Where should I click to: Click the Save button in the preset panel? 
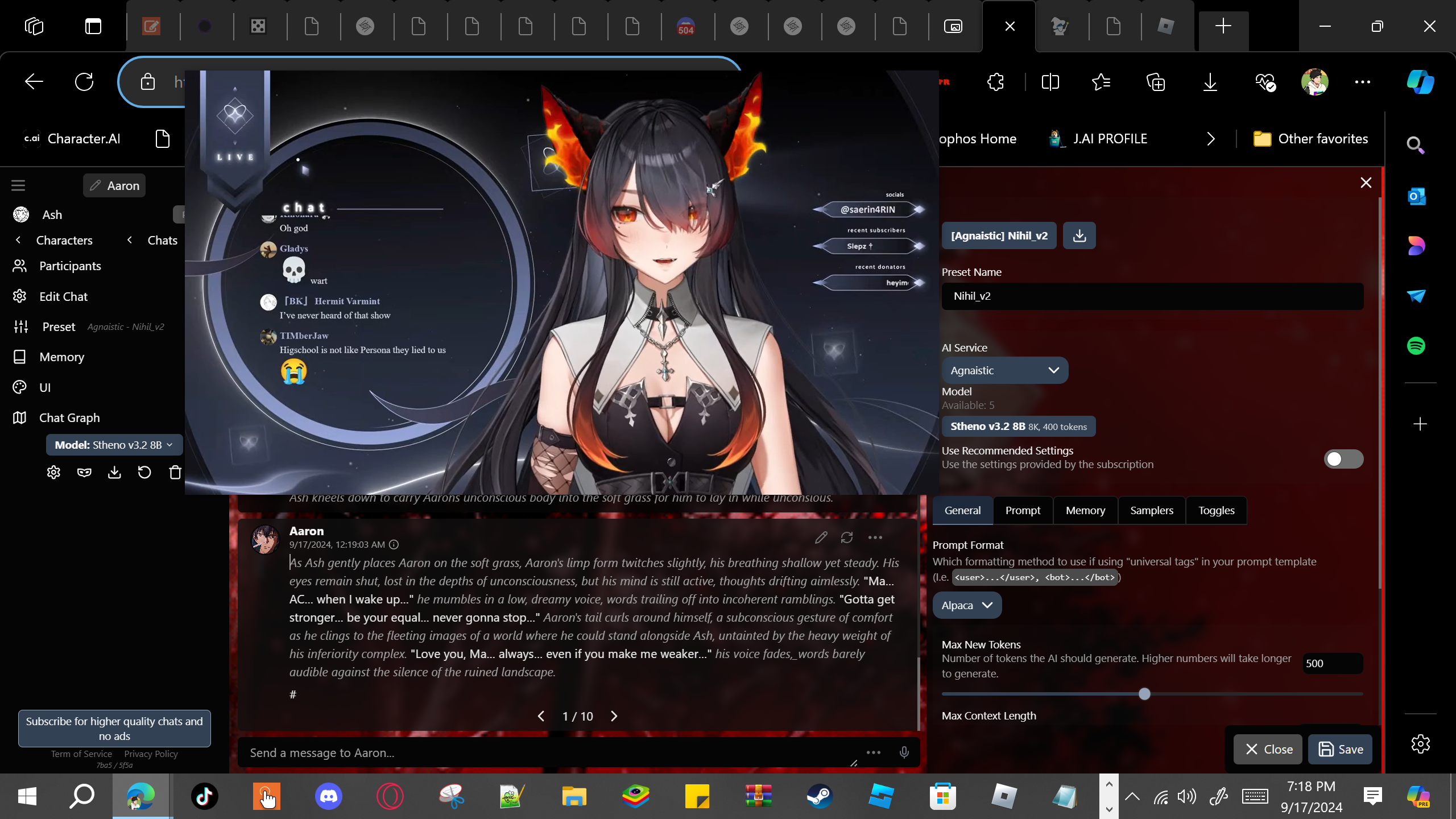1340,749
